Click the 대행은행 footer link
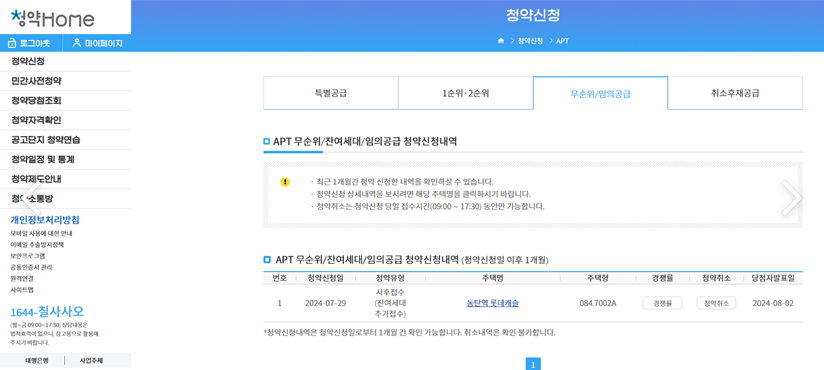This screenshot has width=824, height=370. coord(37,361)
